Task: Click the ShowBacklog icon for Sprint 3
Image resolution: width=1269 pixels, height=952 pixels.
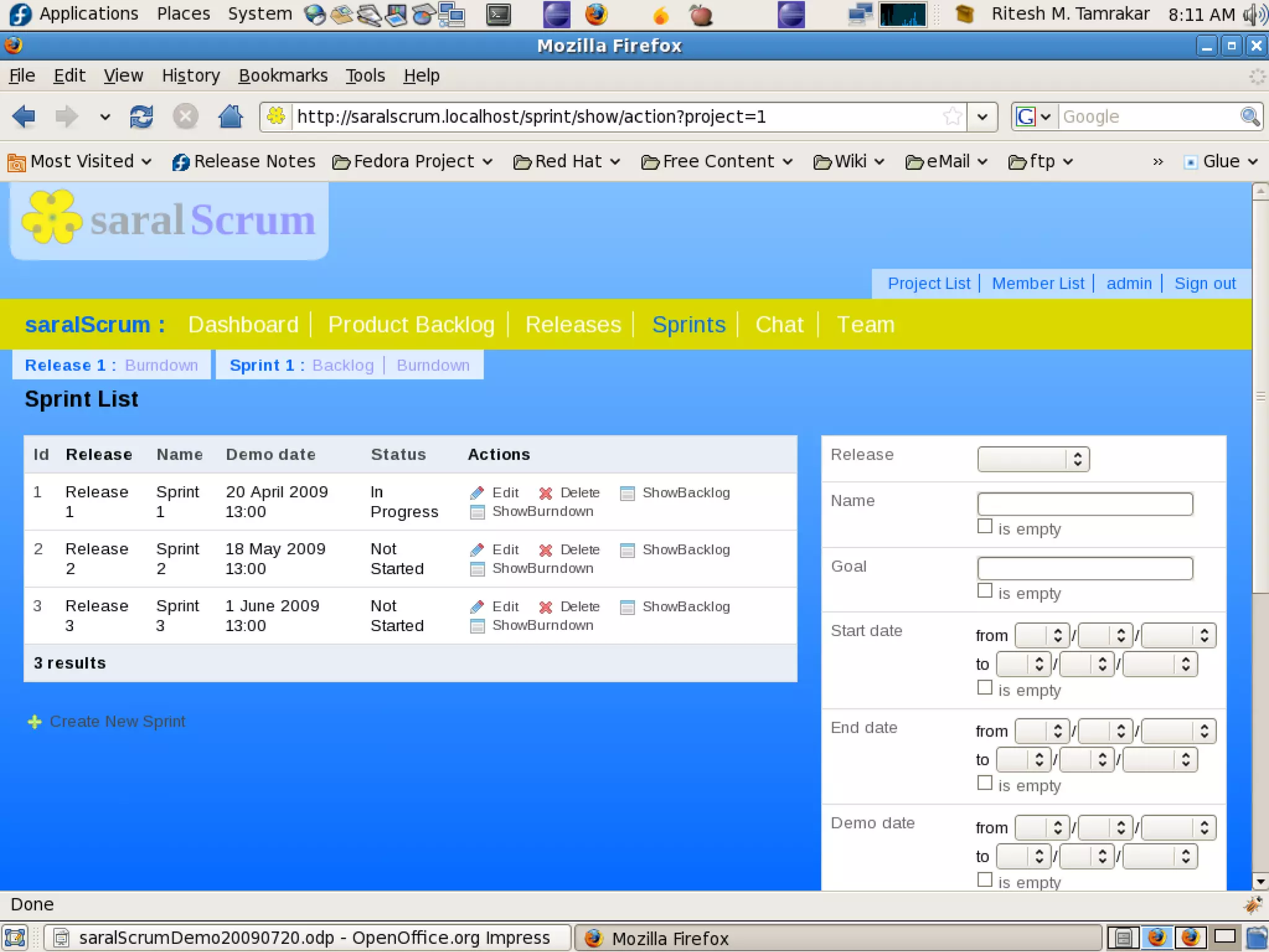Action: tap(627, 607)
